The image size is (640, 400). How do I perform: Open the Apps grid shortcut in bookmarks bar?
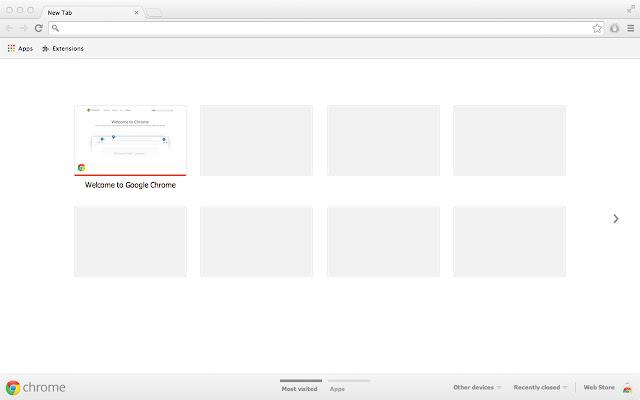pyautogui.click(x=20, y=48)
